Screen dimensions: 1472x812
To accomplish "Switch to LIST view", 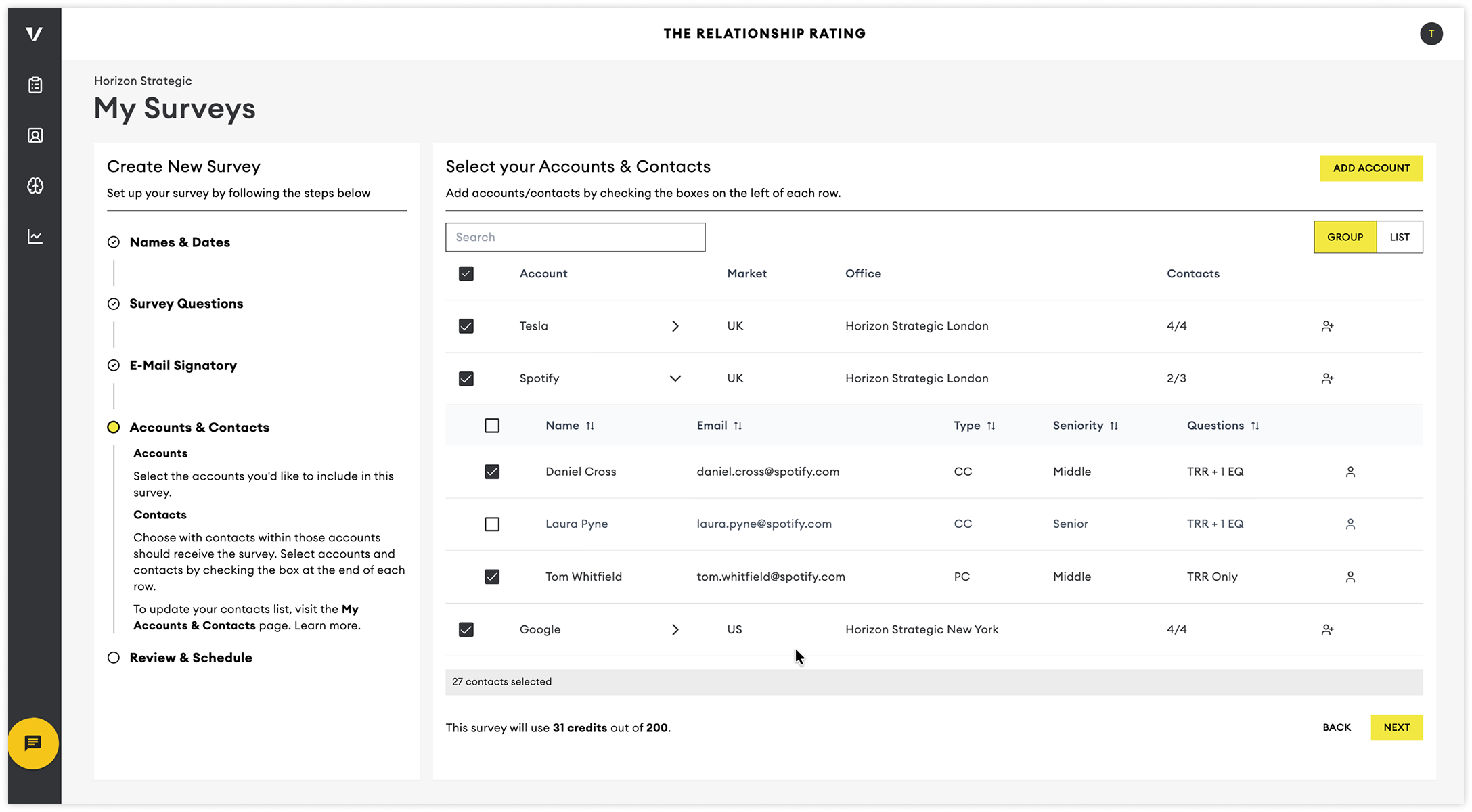I will (x=1400, y=237).
